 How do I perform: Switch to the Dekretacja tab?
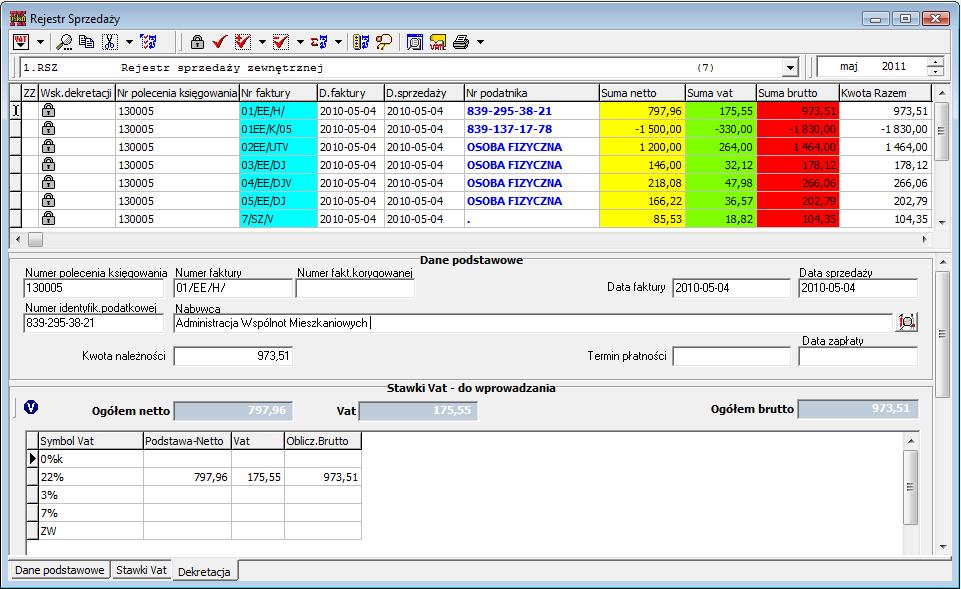(205, 571)
